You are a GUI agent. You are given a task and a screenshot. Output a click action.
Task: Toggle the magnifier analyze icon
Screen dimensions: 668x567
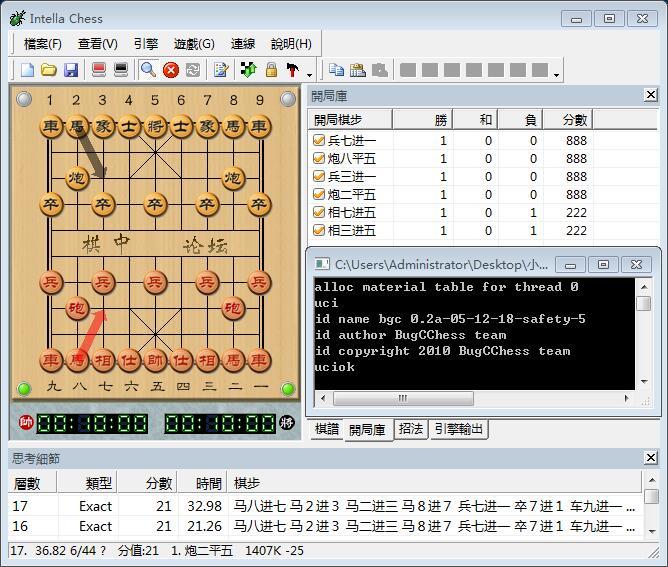click(x=148, y=69)
